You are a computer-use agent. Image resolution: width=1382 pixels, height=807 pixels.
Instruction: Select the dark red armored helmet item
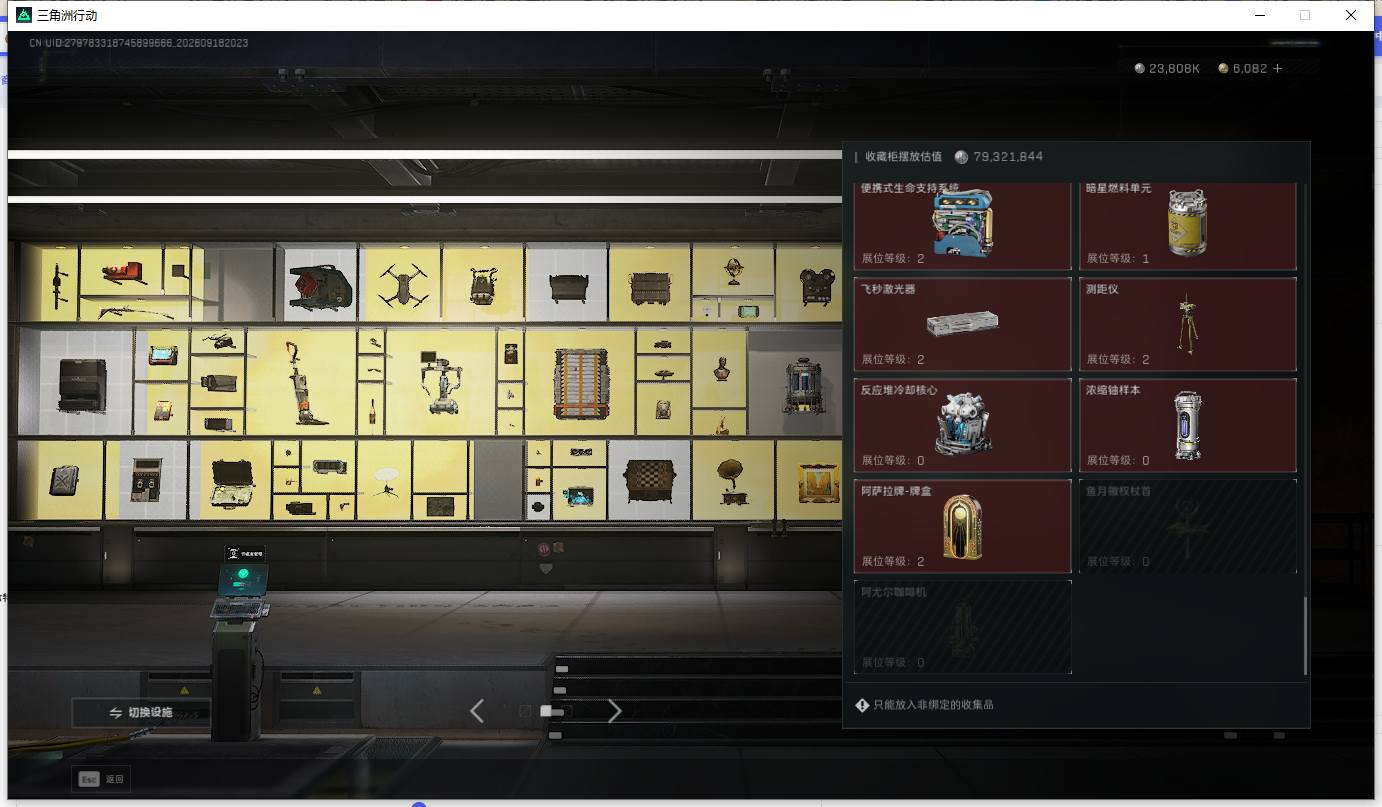click(x=321, y=285)
